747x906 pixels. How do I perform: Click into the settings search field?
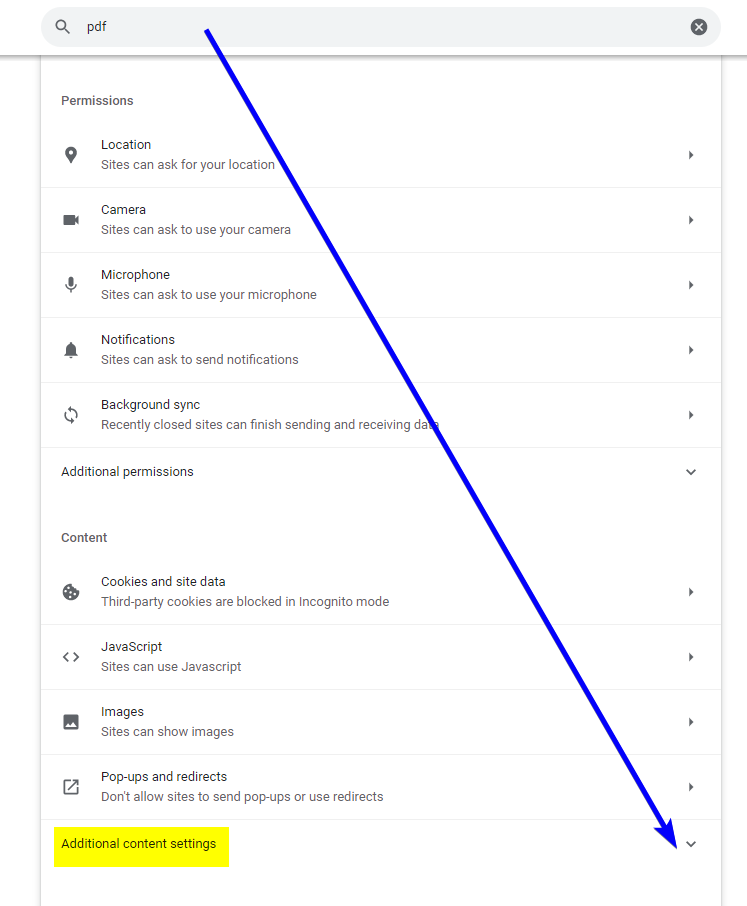(381, 27)
